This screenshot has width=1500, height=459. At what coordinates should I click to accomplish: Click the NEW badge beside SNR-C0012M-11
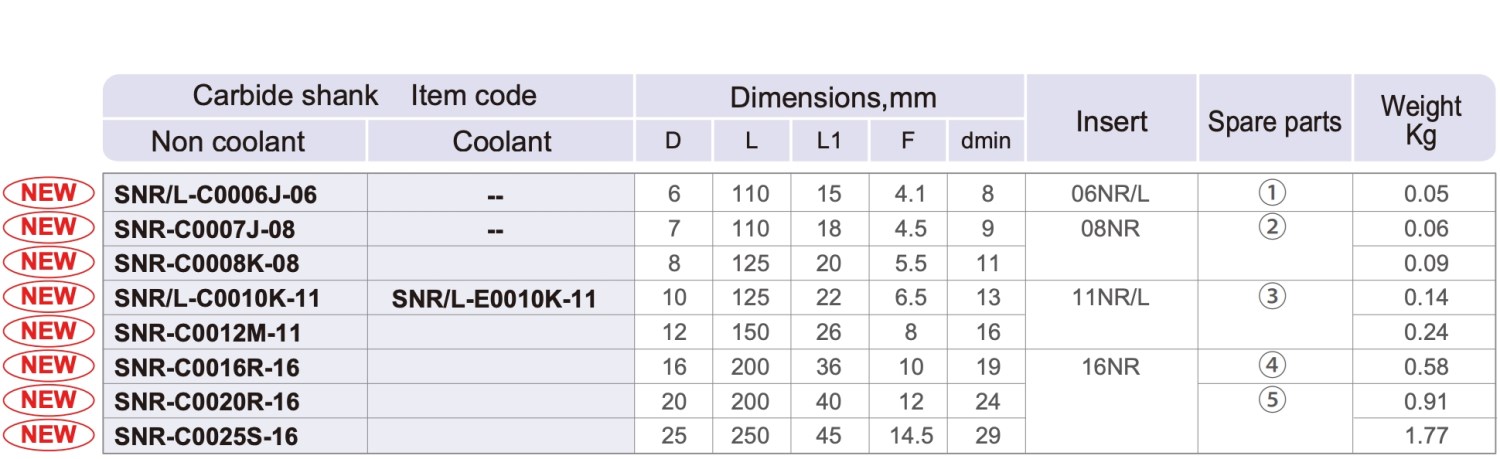(x=49, y=331)
